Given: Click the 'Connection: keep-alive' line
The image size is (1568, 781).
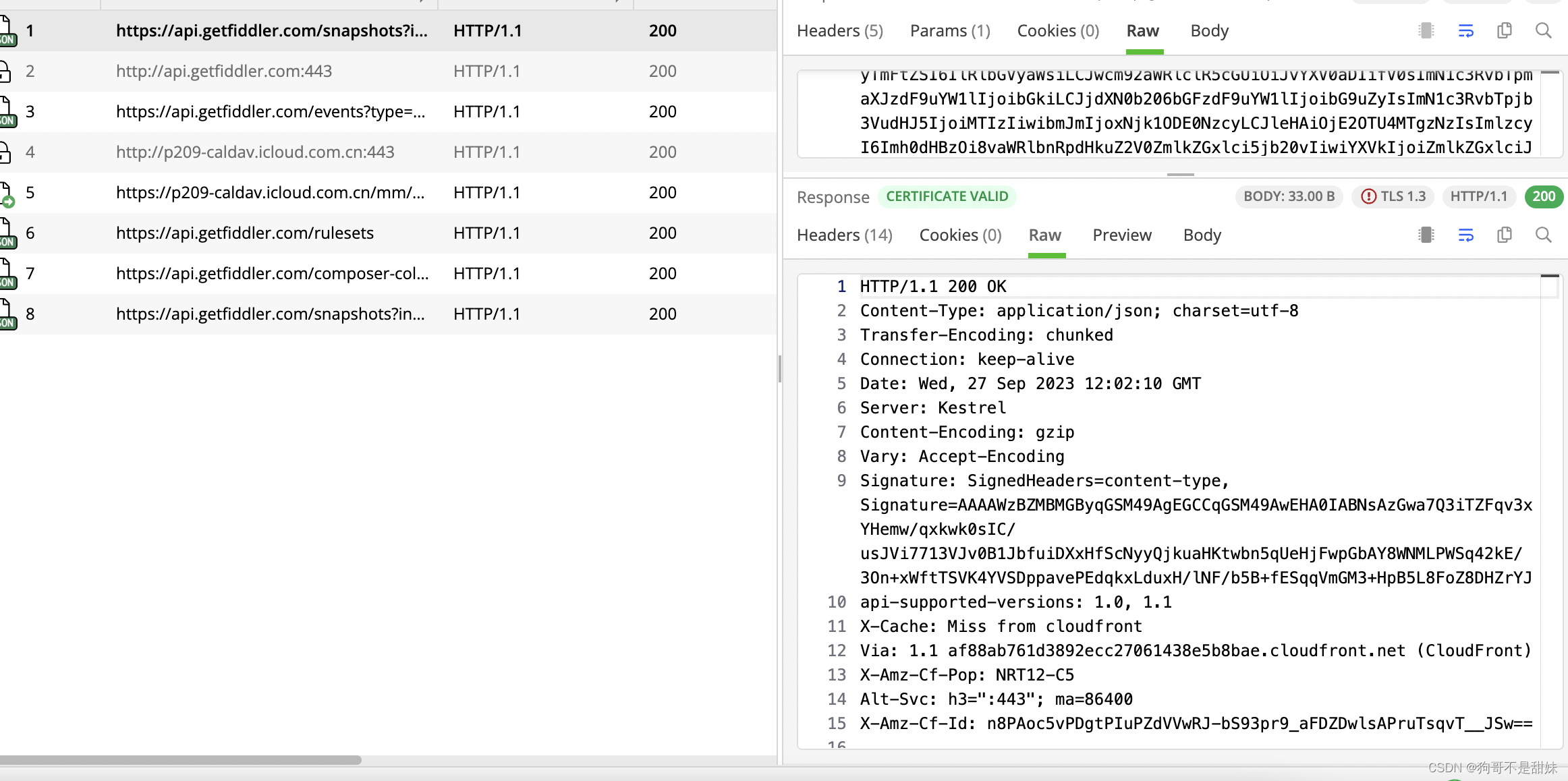Looking at the screenshot, I should coord(967,359).
